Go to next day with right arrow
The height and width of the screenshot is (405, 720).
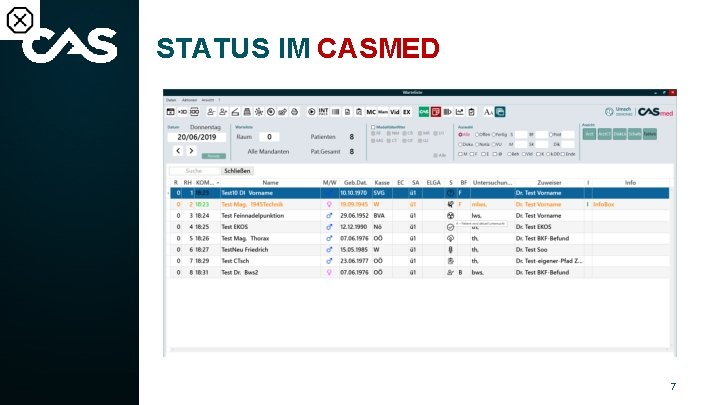point(191,150)
